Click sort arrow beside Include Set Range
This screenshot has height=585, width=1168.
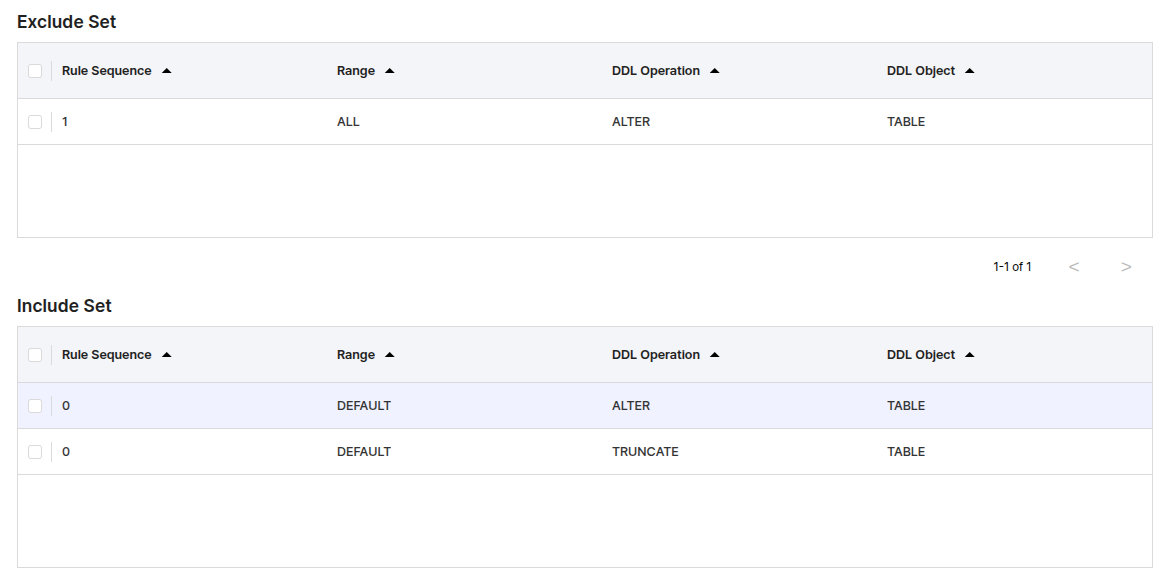pyautogui.click(x=390, y=355)
